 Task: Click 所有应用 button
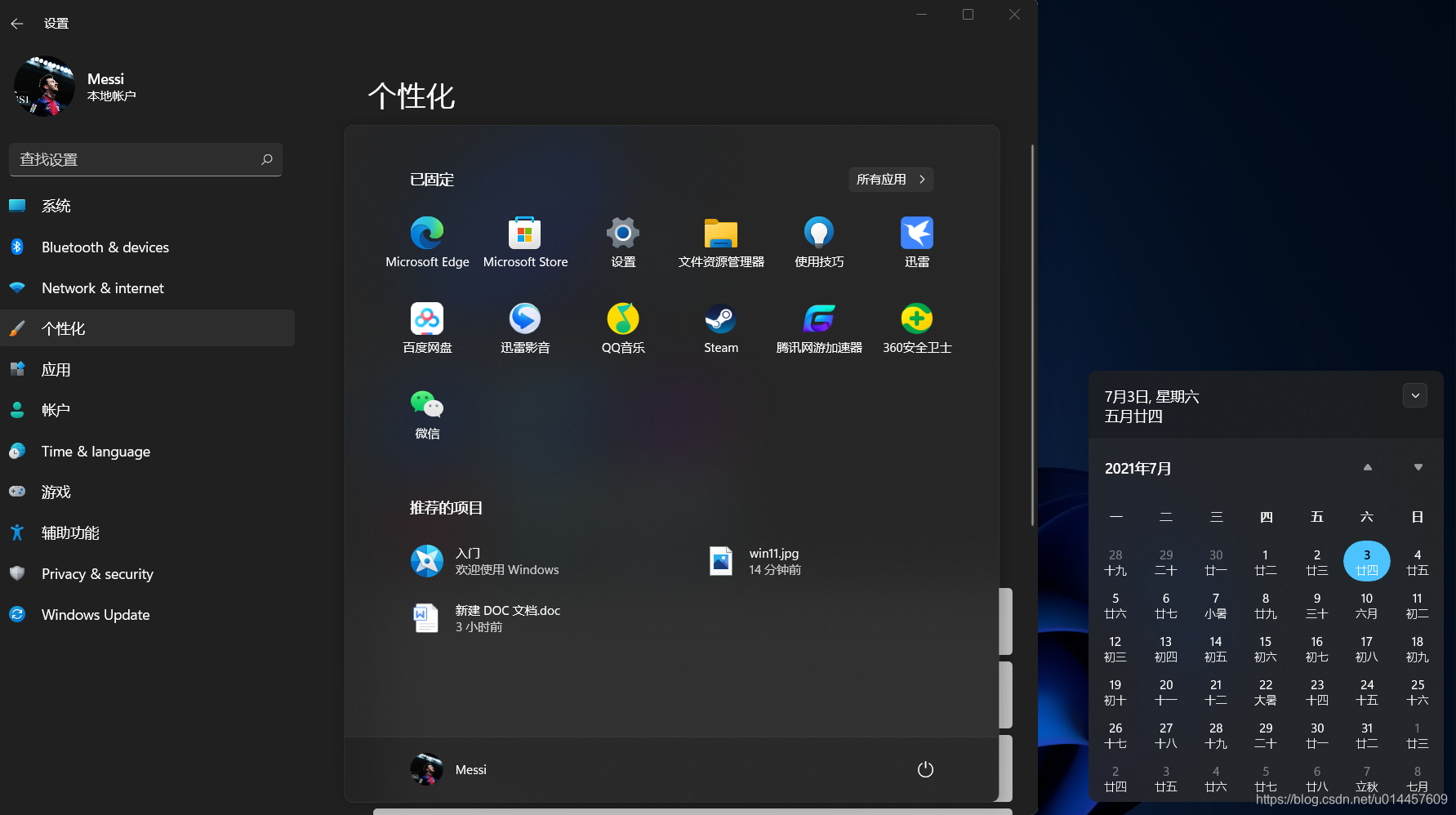click(x=891, y=179)
